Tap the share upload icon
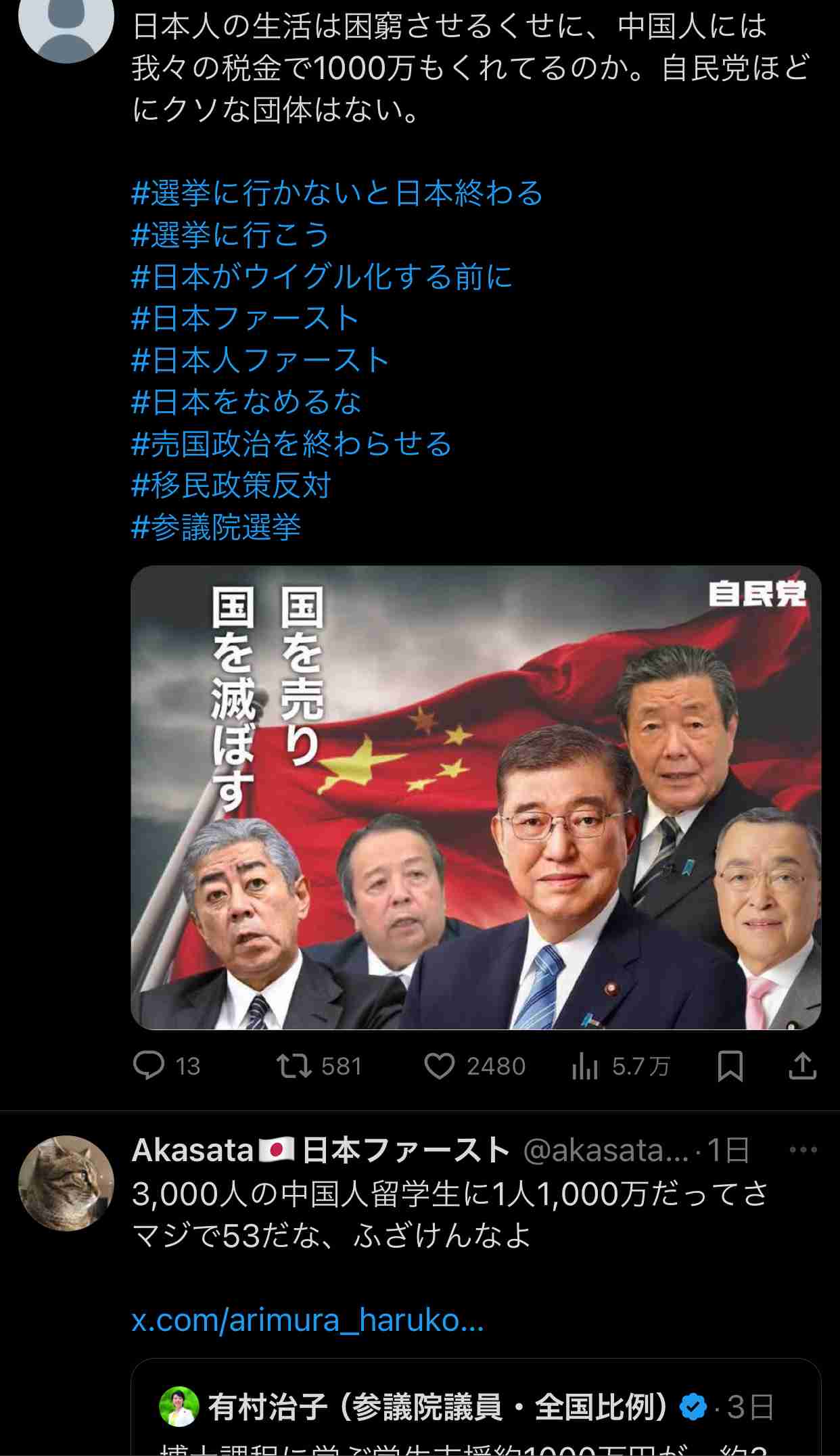The width and height of the screenshot is (840, 1456). 802,1066
